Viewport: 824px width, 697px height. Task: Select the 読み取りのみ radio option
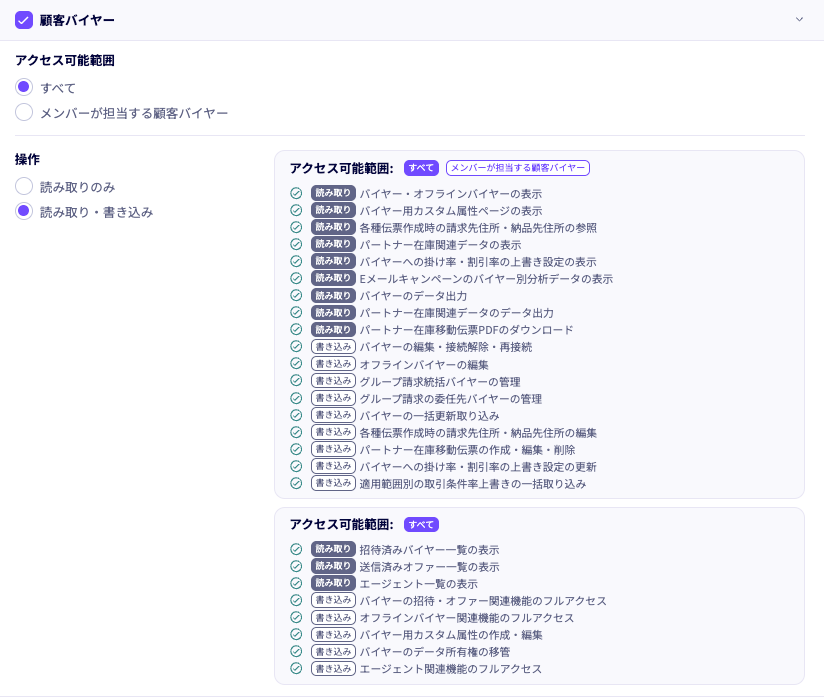point(24,186)
